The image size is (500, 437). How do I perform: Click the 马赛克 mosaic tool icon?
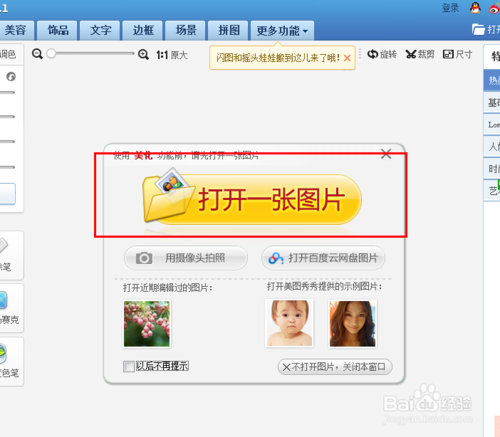[x=3, y=300]
